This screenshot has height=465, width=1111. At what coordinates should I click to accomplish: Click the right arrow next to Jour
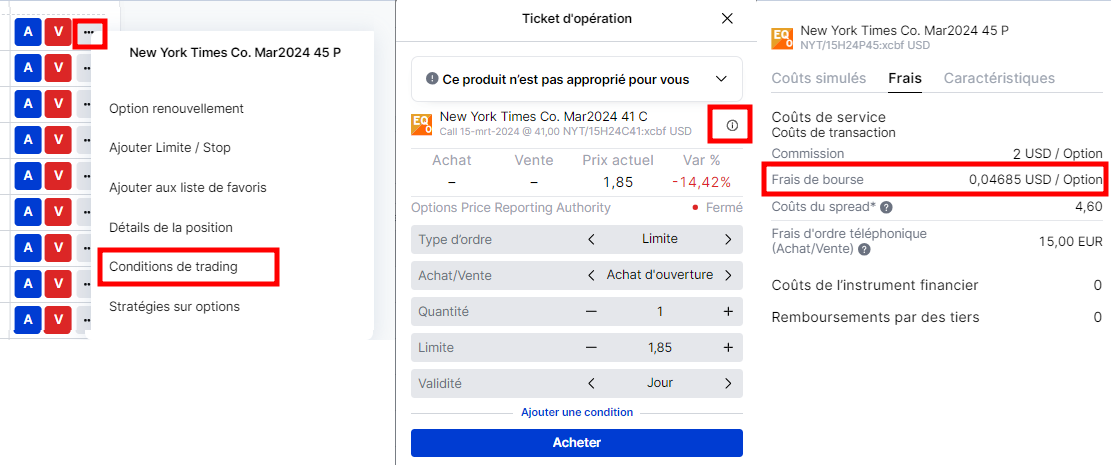pos(728,383)
